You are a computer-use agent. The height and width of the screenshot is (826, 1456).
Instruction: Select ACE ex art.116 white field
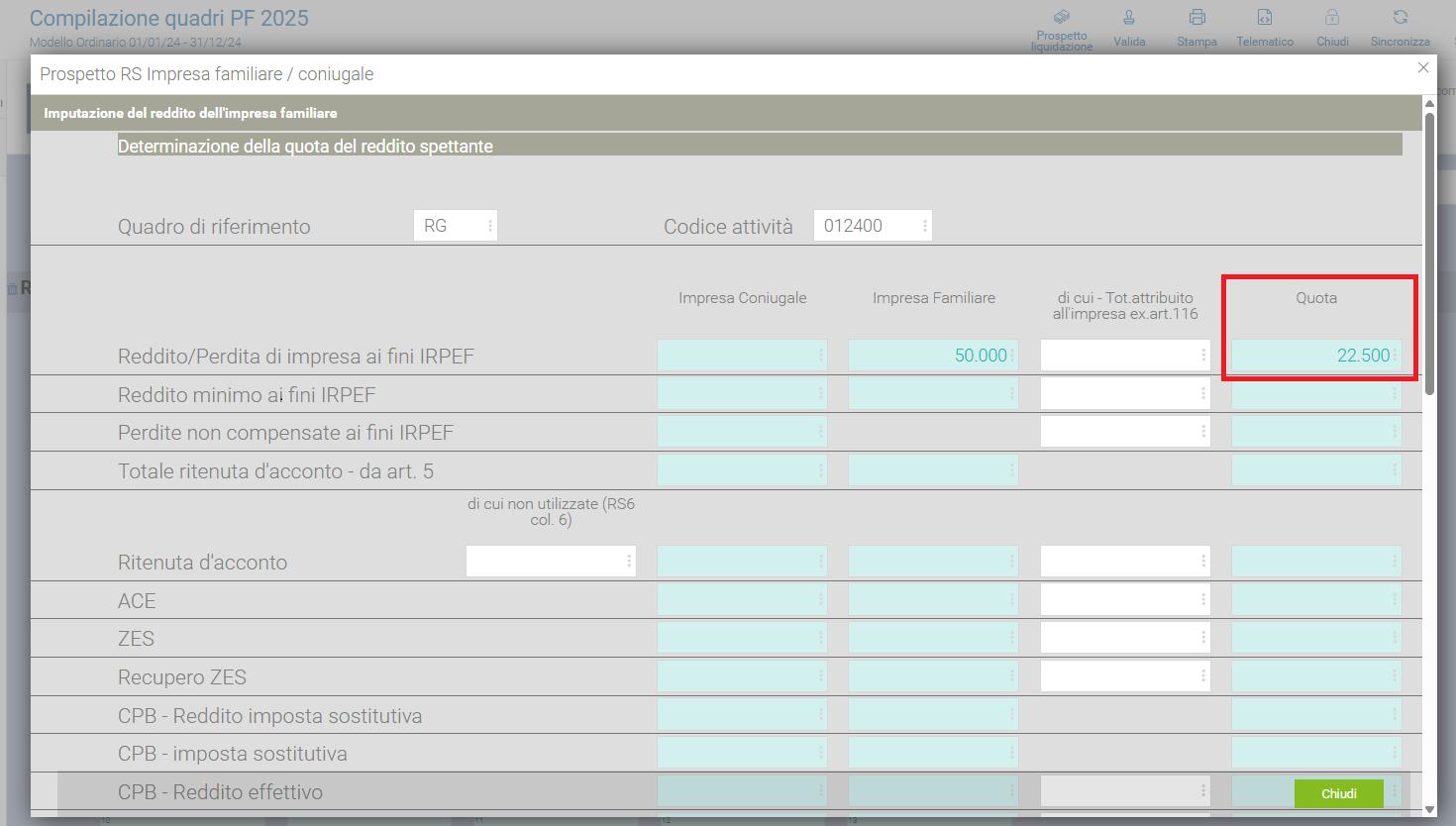(1125, 600)
